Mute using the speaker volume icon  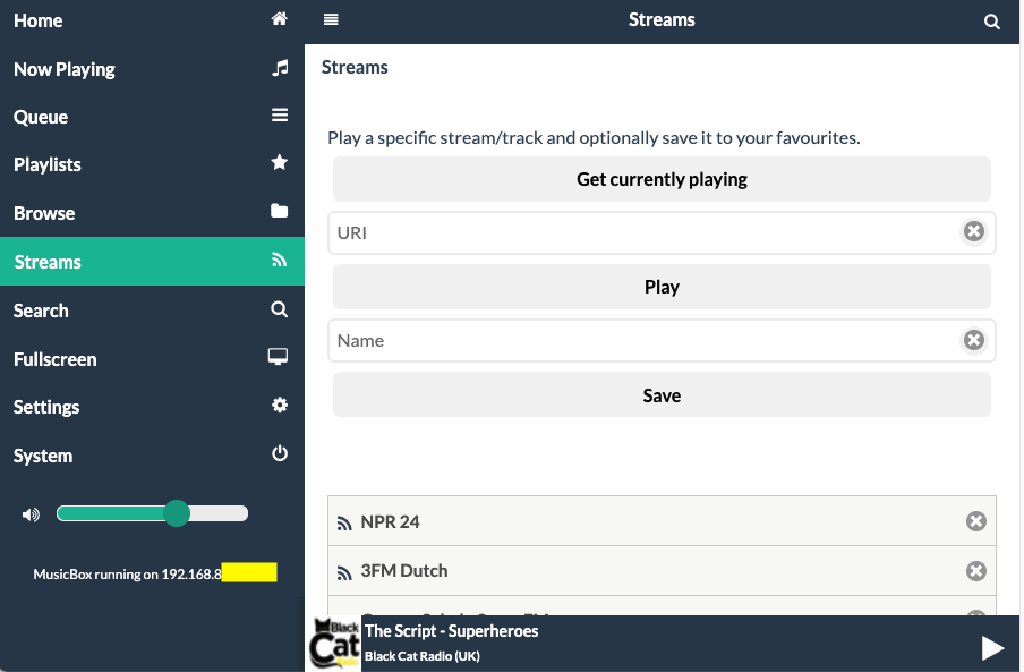(x=31, y=515)
